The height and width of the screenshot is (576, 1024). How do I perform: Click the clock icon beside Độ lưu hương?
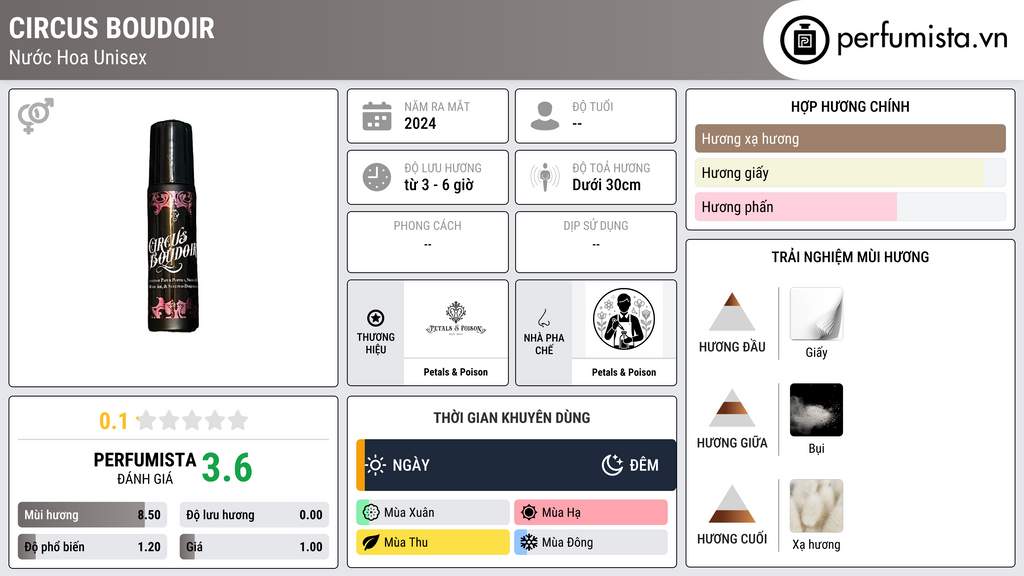pyautogui.click(x=377, y=177)
